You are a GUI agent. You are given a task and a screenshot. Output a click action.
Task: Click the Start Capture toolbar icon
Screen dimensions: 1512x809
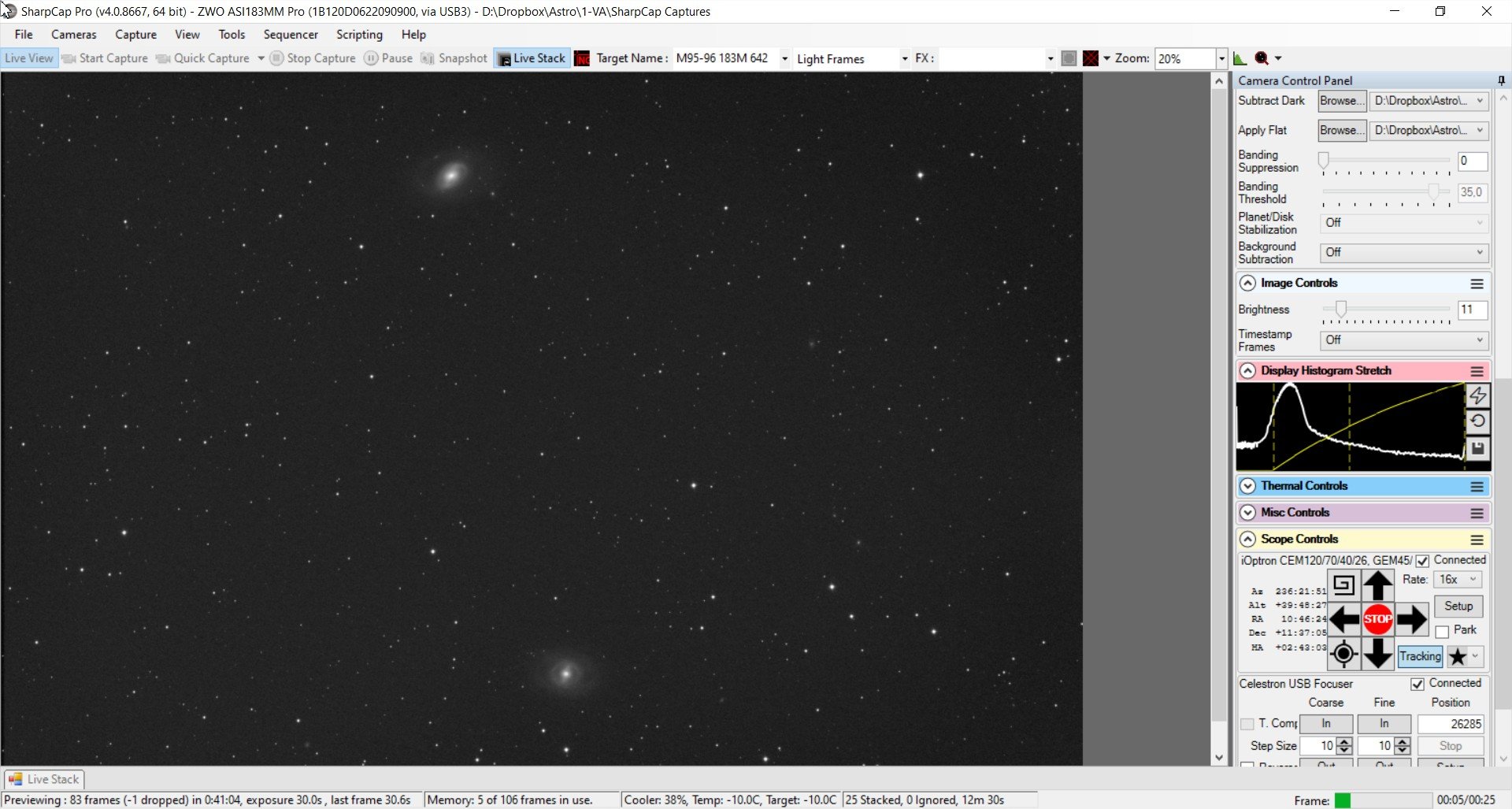click(x=69, y=58)
